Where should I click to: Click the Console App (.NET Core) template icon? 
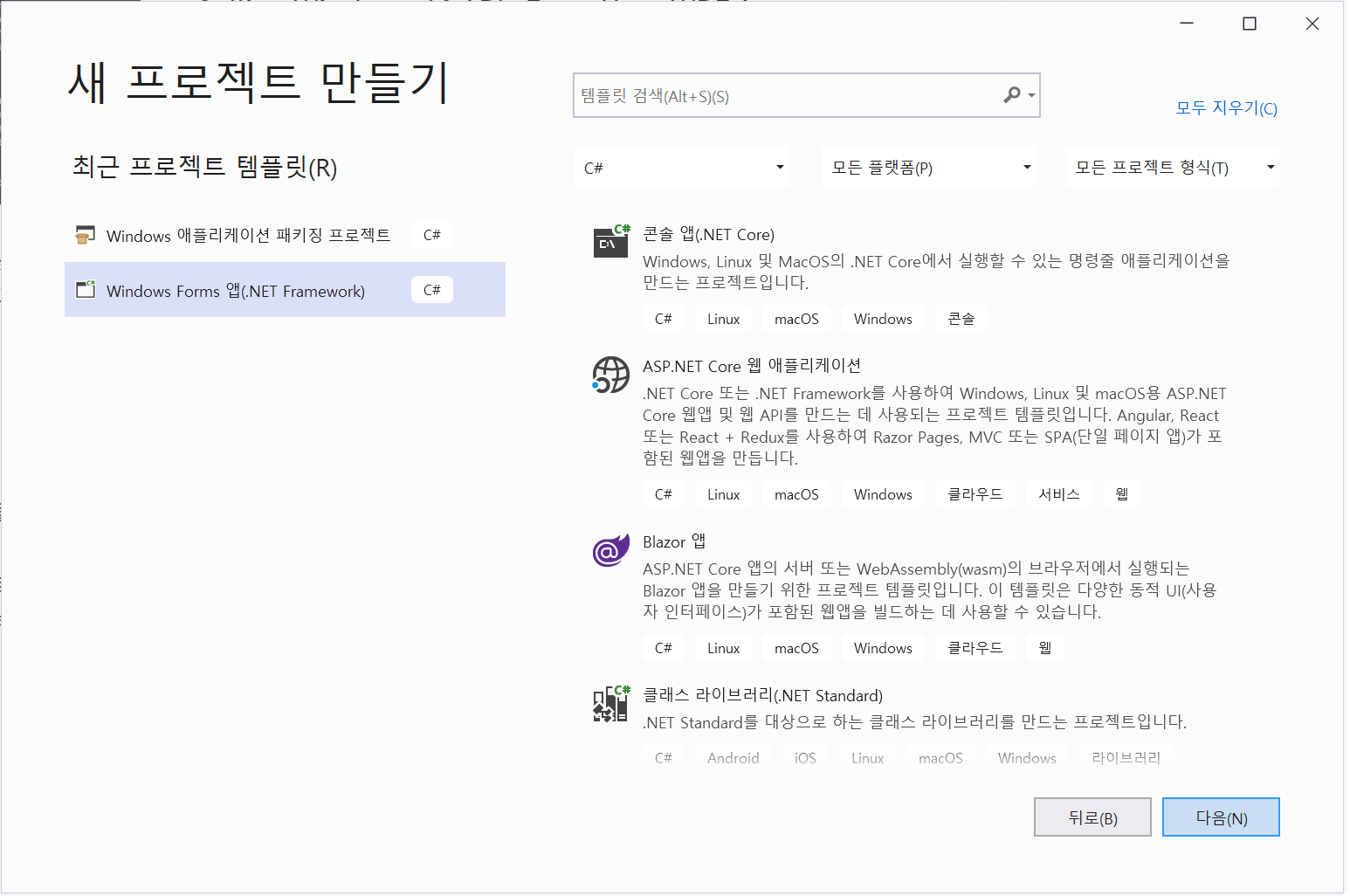pyautogui.click(x=611, y=240)
